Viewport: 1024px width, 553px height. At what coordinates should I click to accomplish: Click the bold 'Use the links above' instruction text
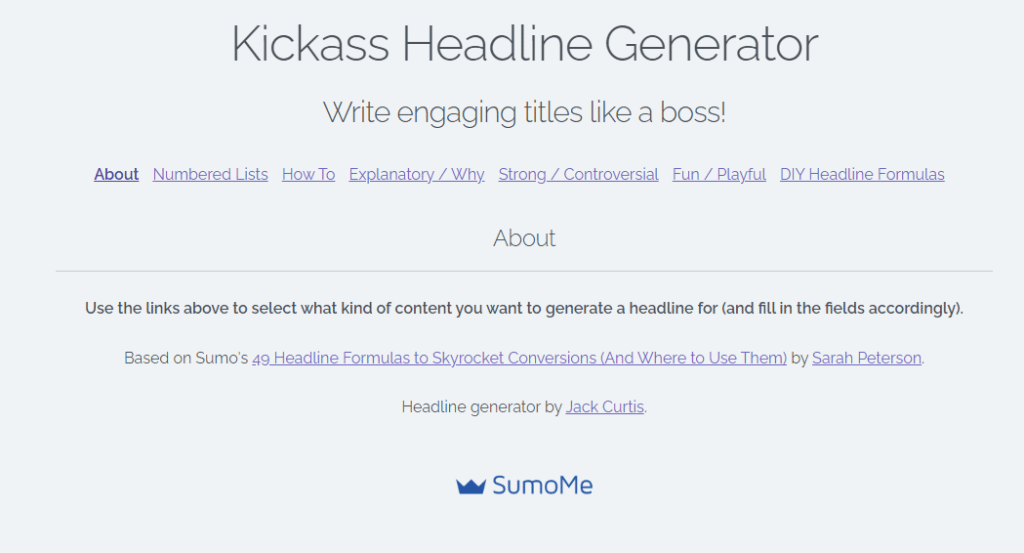click(524, 308)
